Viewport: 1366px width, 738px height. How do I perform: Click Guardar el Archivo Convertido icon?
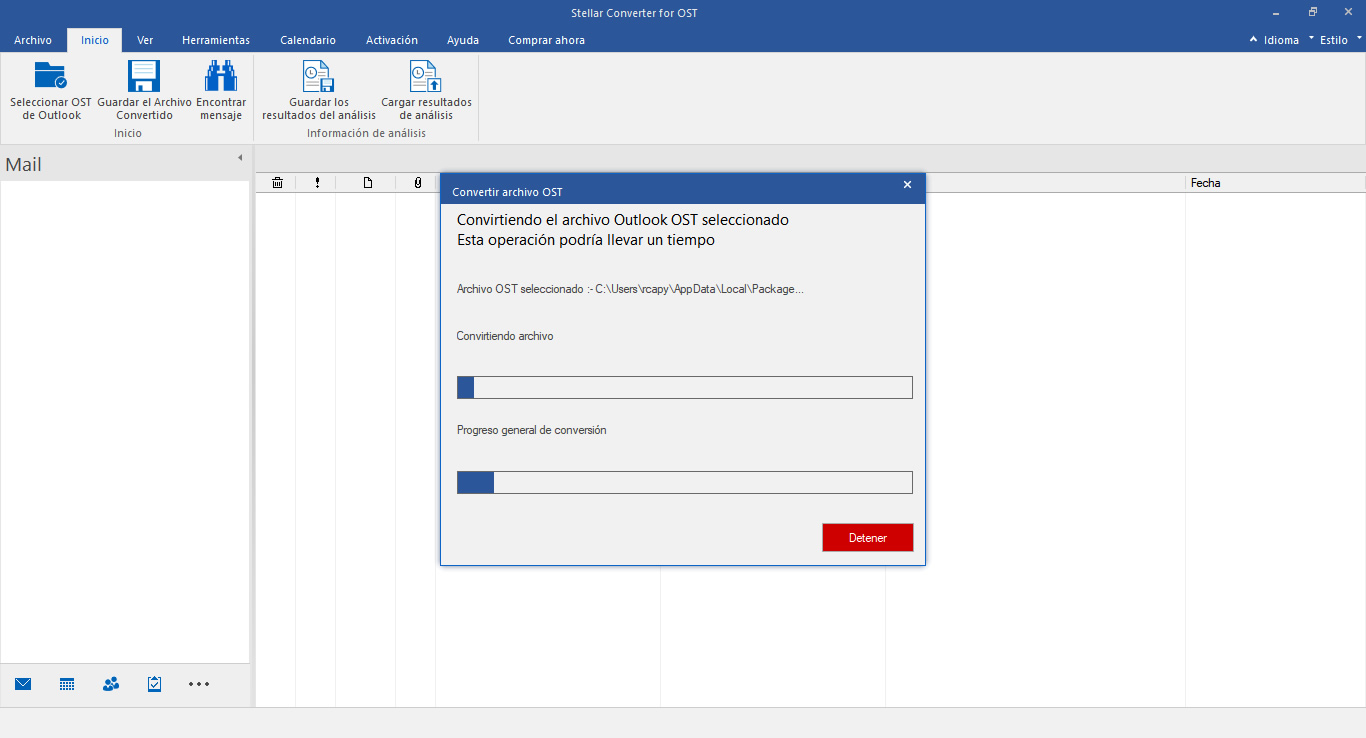coord(144,77)
